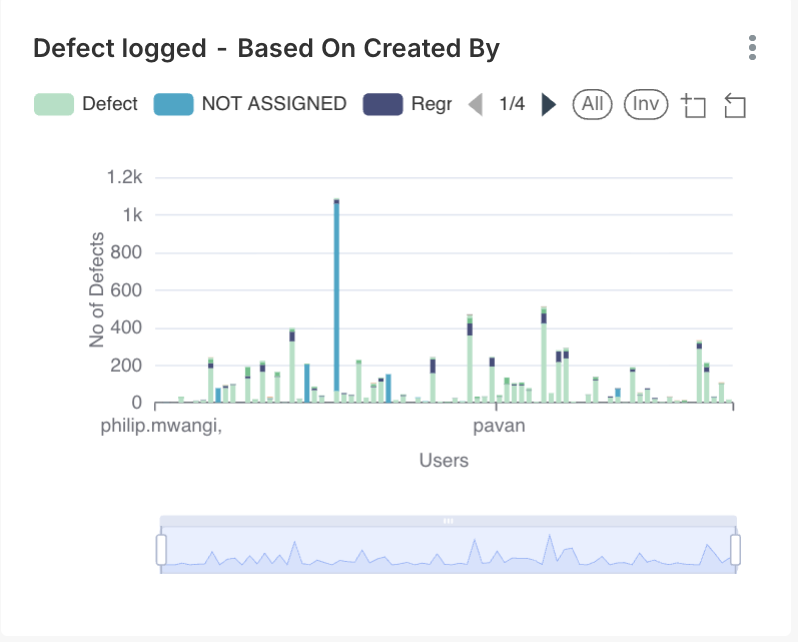Click the pavan x-axis label
The height and width of the screenshot is (642, 798).
tap(499, 427)
